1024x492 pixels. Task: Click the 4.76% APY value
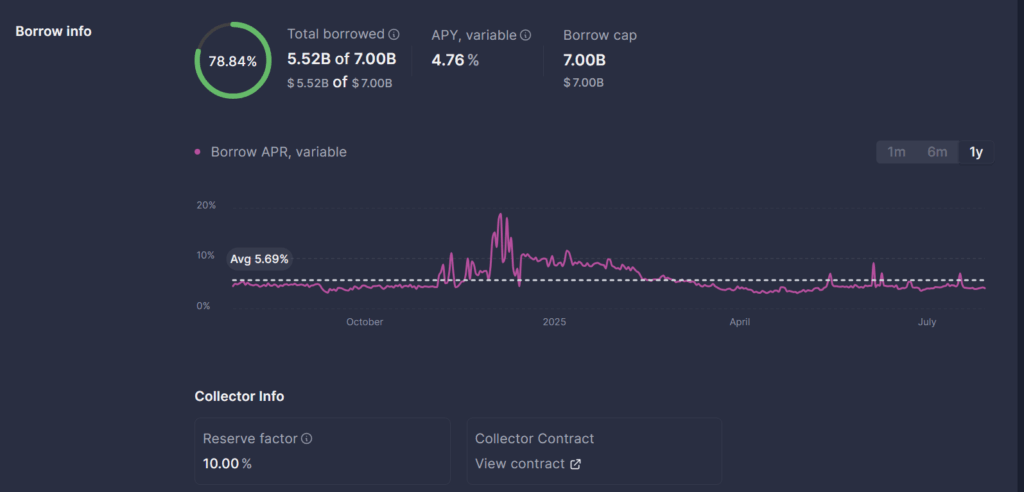455,60
